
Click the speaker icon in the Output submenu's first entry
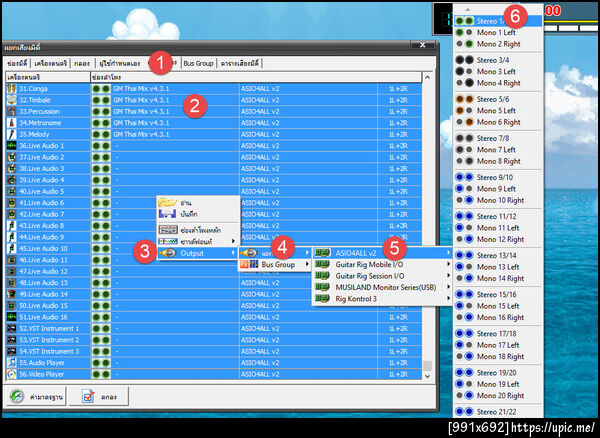249,253
